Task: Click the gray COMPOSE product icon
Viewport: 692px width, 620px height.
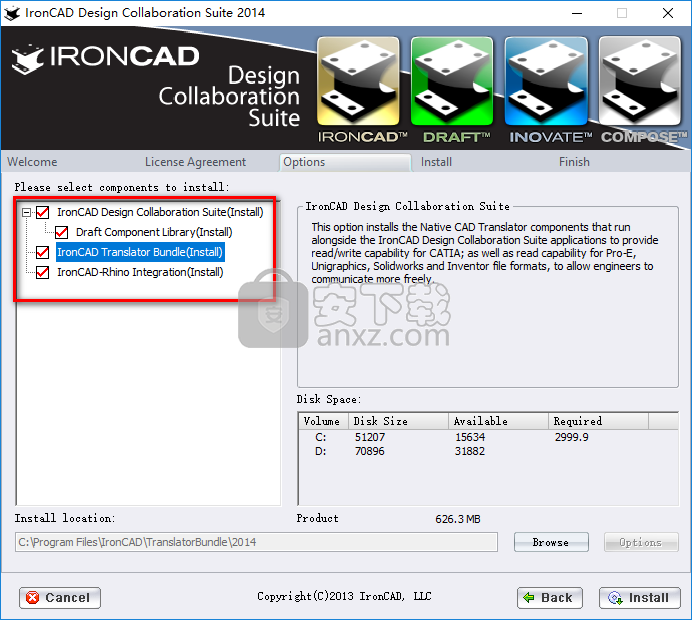Action: [640, 81]
